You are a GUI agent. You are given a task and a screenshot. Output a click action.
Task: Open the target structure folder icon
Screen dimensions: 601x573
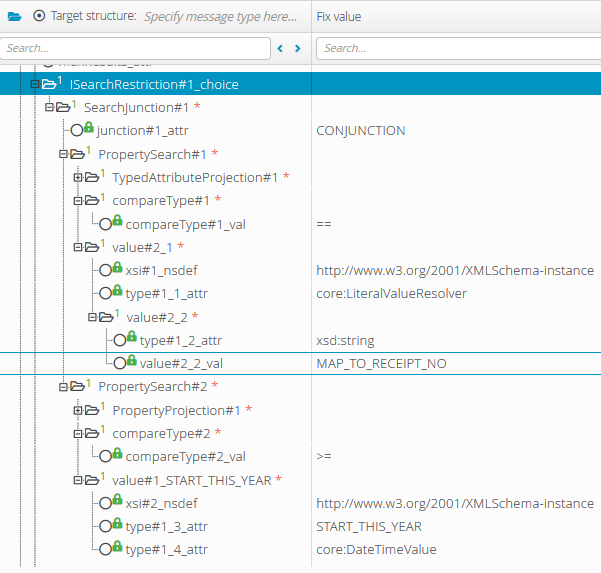point(15,16)
